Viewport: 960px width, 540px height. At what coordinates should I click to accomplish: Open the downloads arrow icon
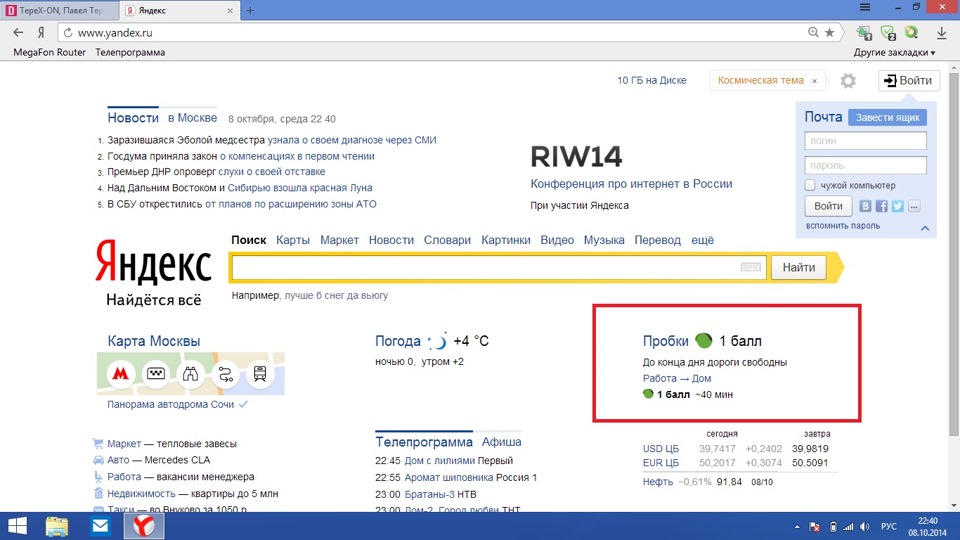tap(942, 33)
